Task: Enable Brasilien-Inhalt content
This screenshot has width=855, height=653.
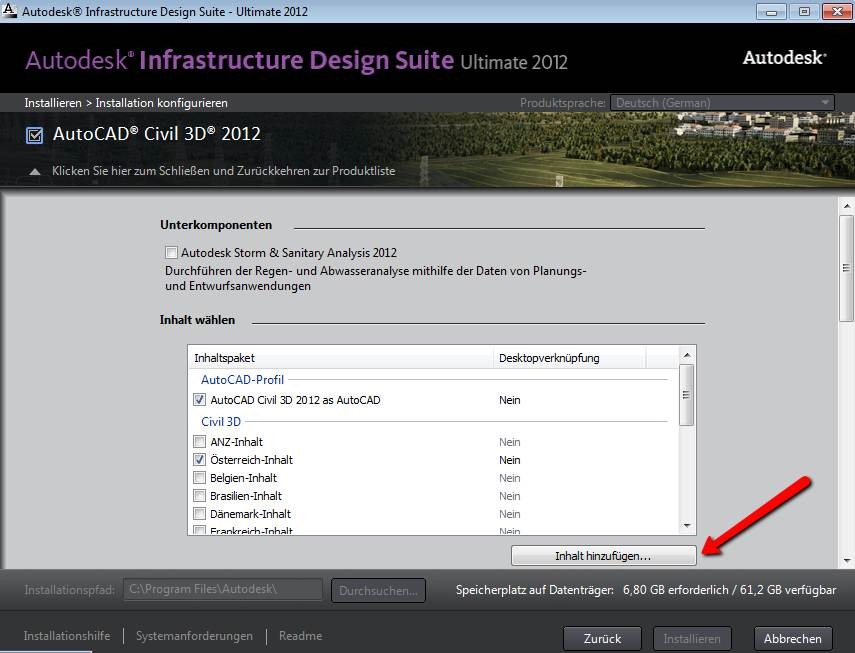Action: click(199, 496)
